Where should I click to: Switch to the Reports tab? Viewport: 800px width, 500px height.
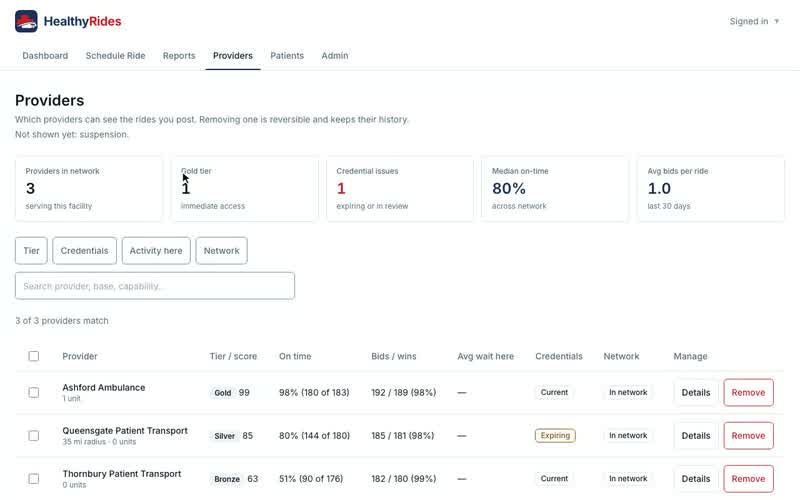179,56
